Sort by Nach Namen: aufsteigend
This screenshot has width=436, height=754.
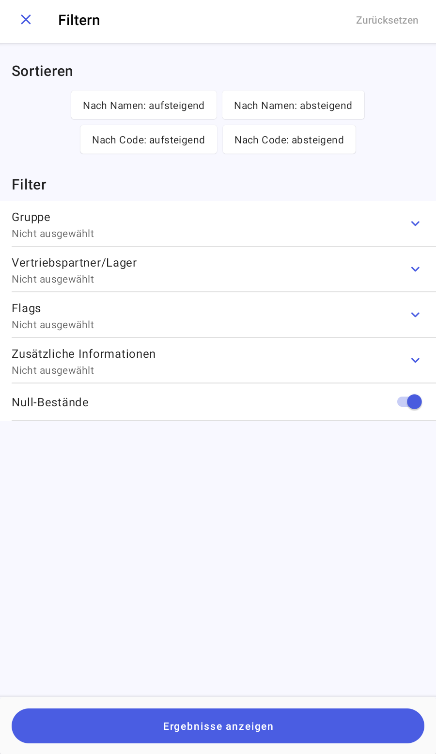(x=144, y=105)
